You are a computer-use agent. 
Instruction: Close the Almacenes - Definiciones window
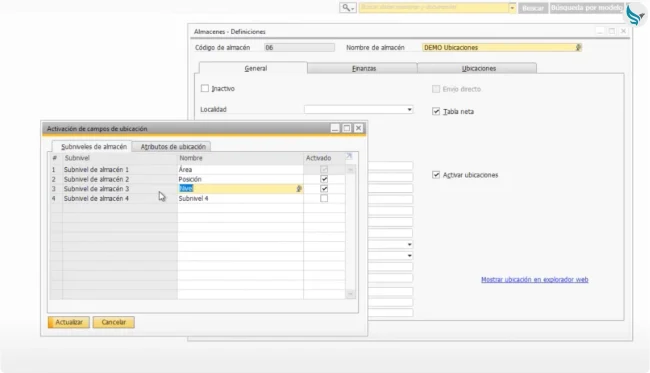(623, 31)
